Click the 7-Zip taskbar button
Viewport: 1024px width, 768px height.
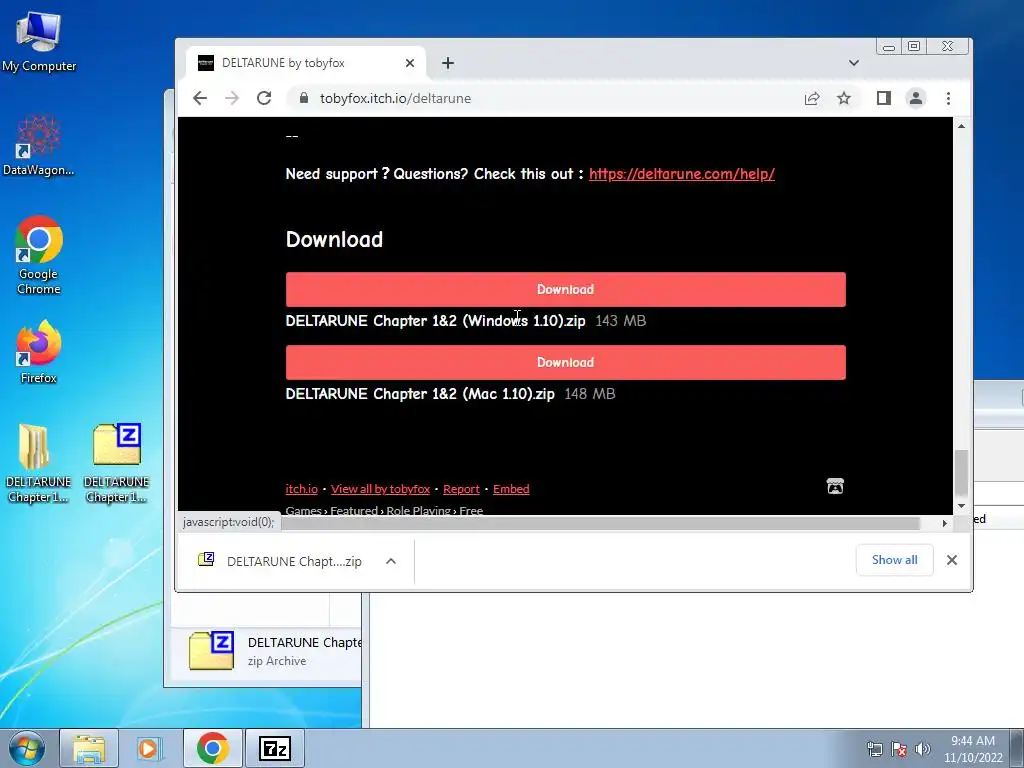coord(274,748)
